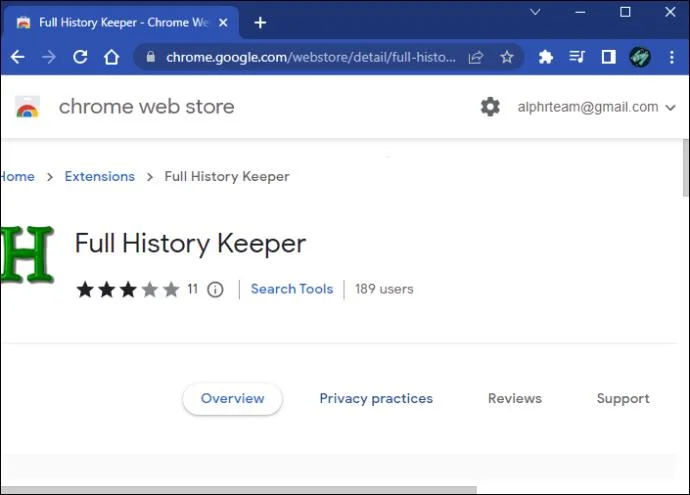Open the Extensions puzzle menu

(x=546, y=57)
